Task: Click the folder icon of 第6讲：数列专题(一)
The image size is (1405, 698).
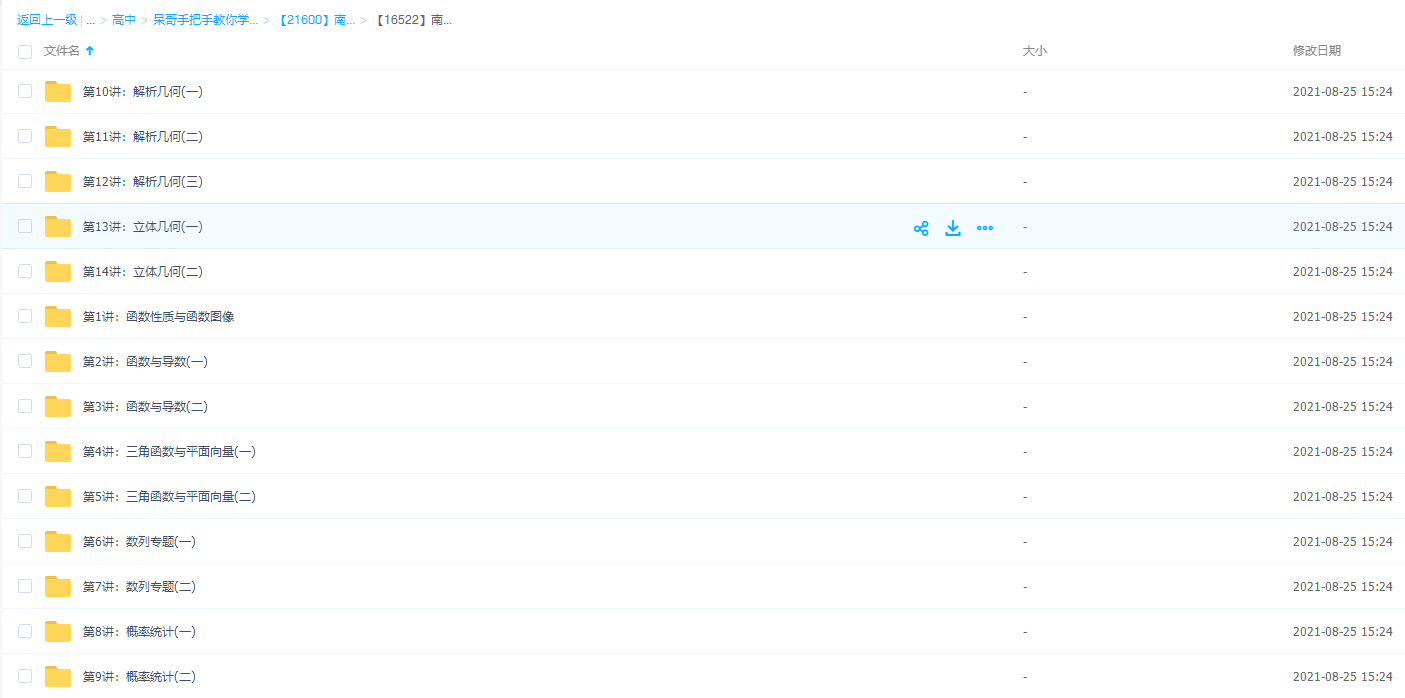Action: [x=58, y=542]
